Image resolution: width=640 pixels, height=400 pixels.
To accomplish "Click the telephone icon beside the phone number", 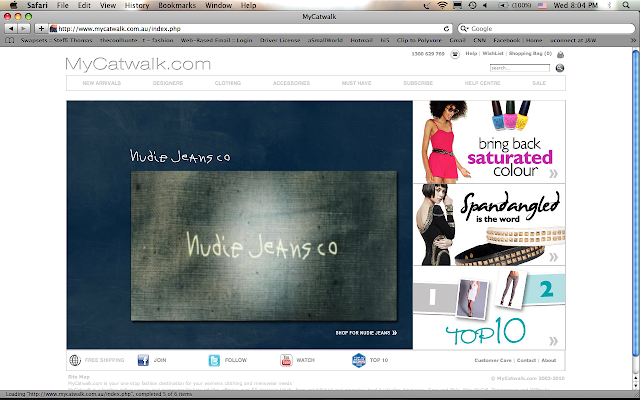I will click(455, 54).
